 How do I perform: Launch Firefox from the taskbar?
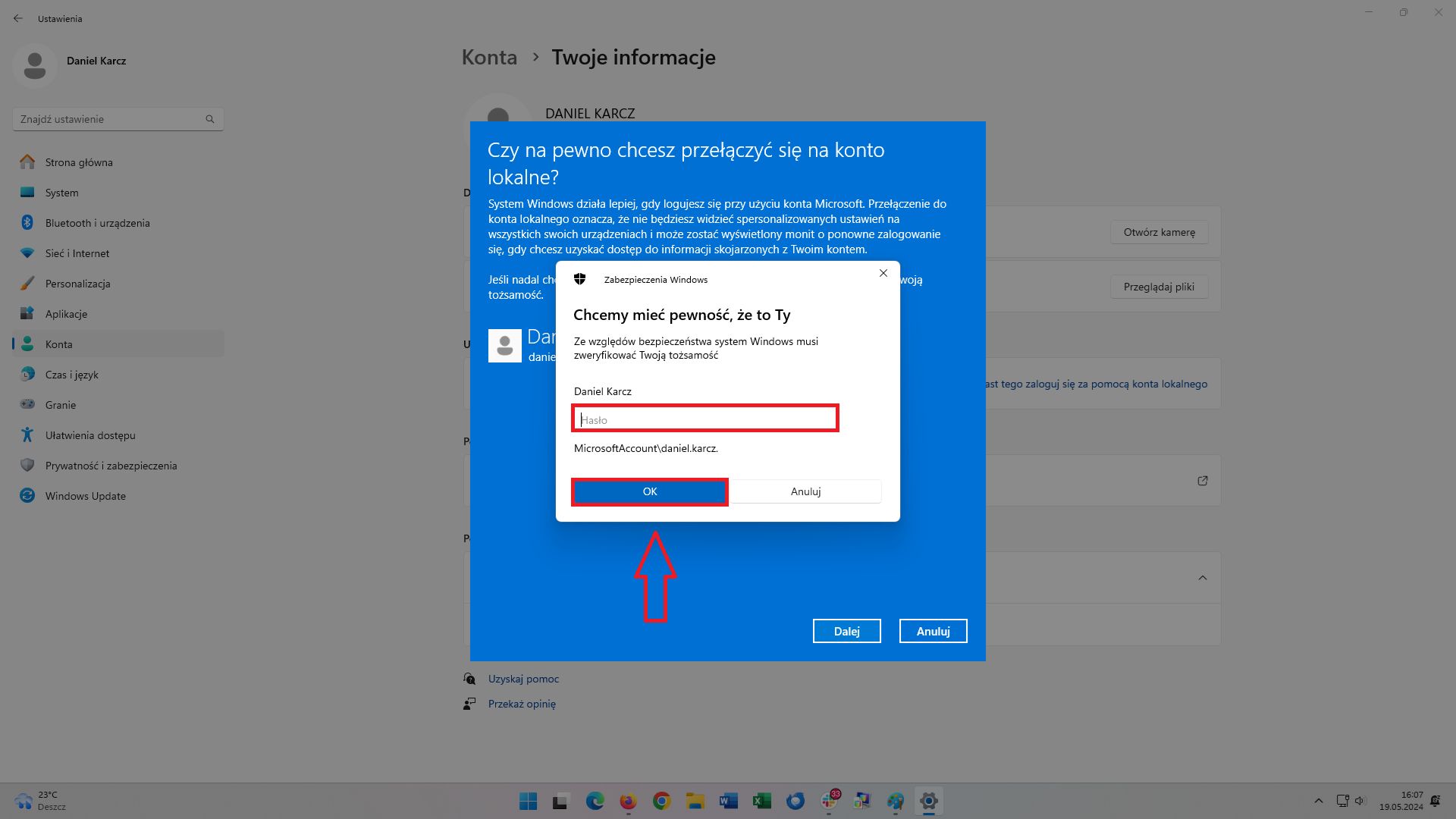tap(627, 802)
